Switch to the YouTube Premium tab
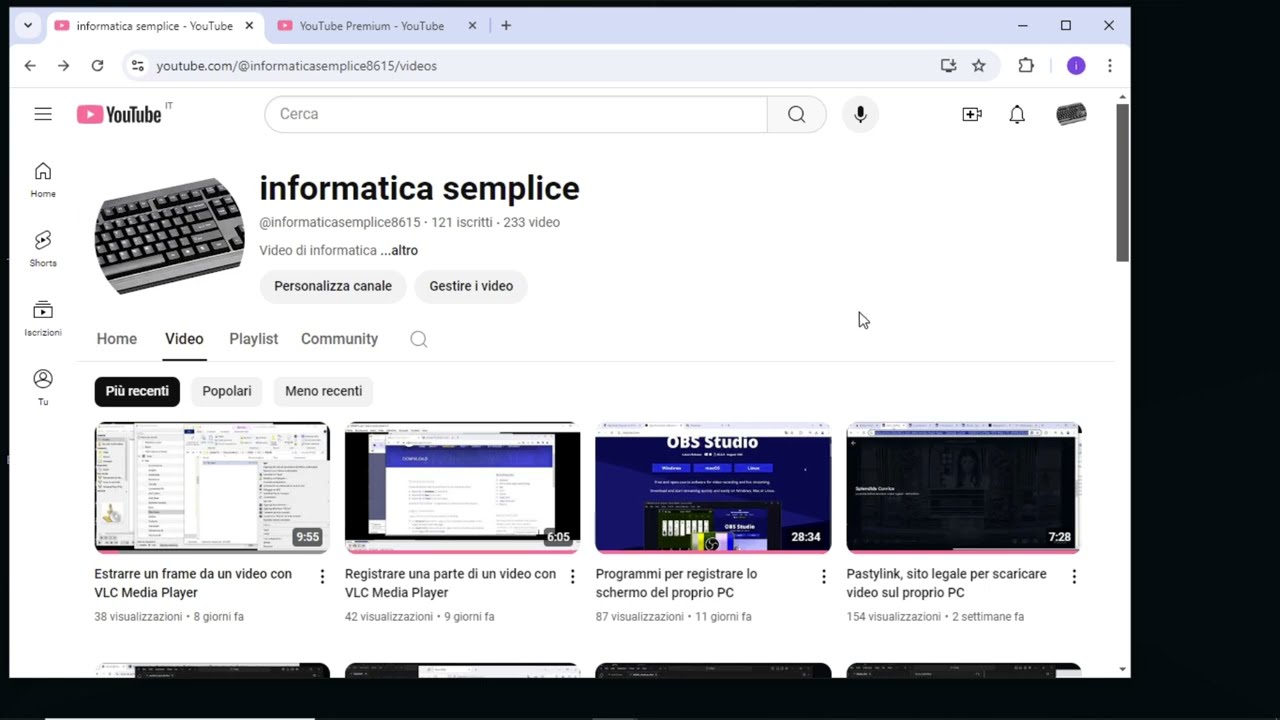Image resolution: width=1280 pixels, height=720 pixels. 370,26
